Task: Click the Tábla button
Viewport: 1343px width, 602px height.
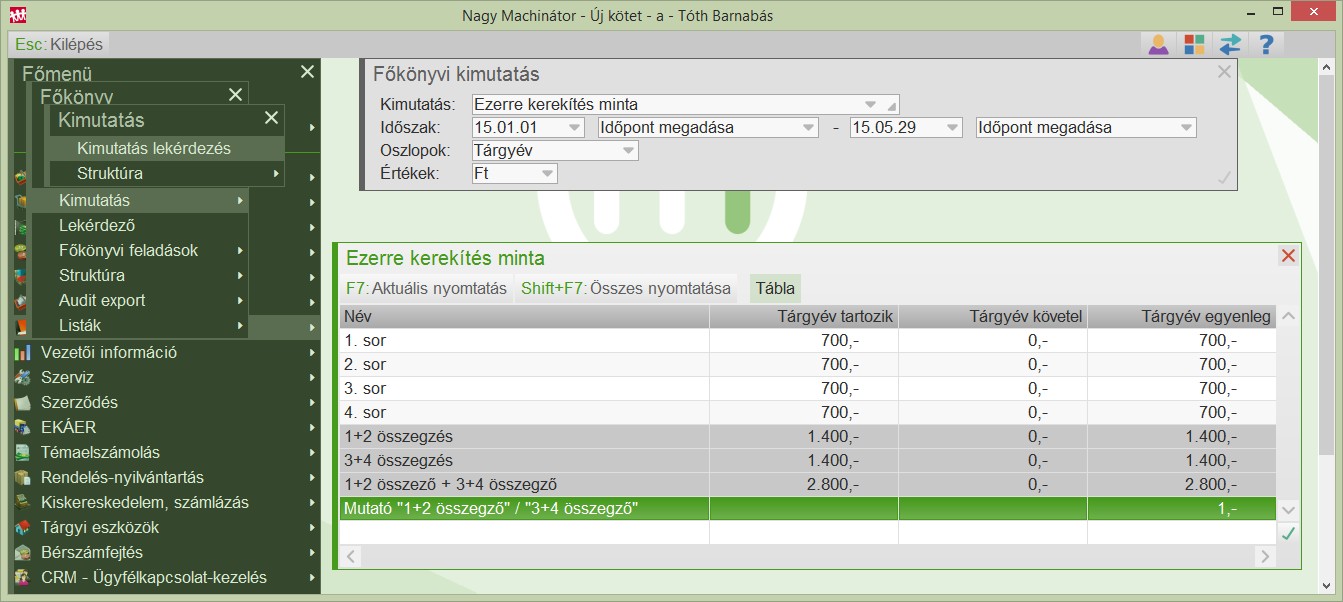Action: coord(775,289)
